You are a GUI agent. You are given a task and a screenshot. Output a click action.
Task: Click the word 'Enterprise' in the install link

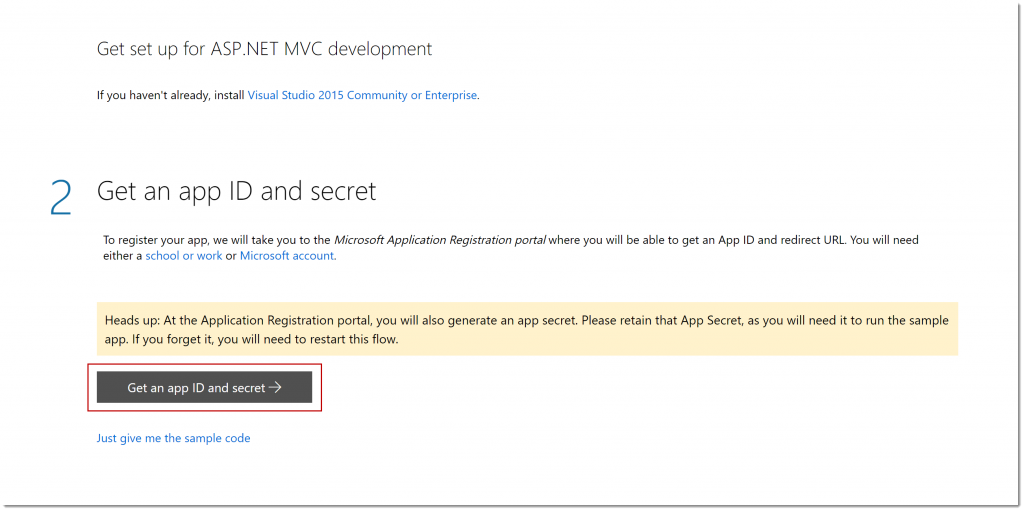point(451,96)
